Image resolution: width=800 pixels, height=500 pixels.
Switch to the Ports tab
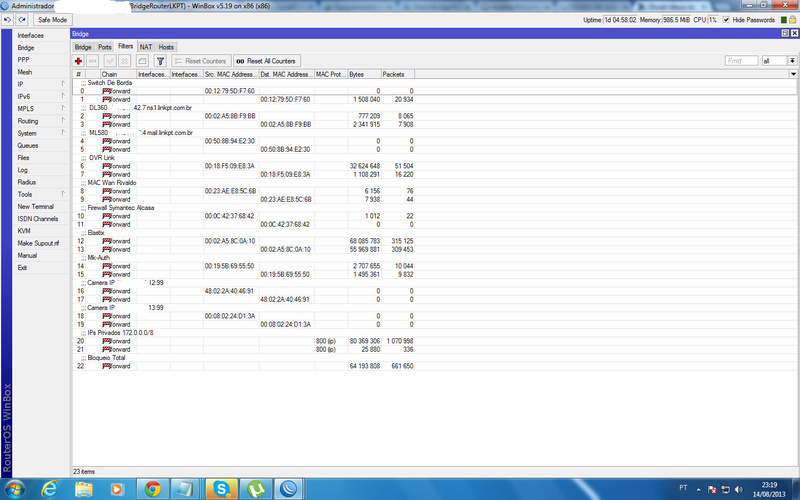(105, 47)
